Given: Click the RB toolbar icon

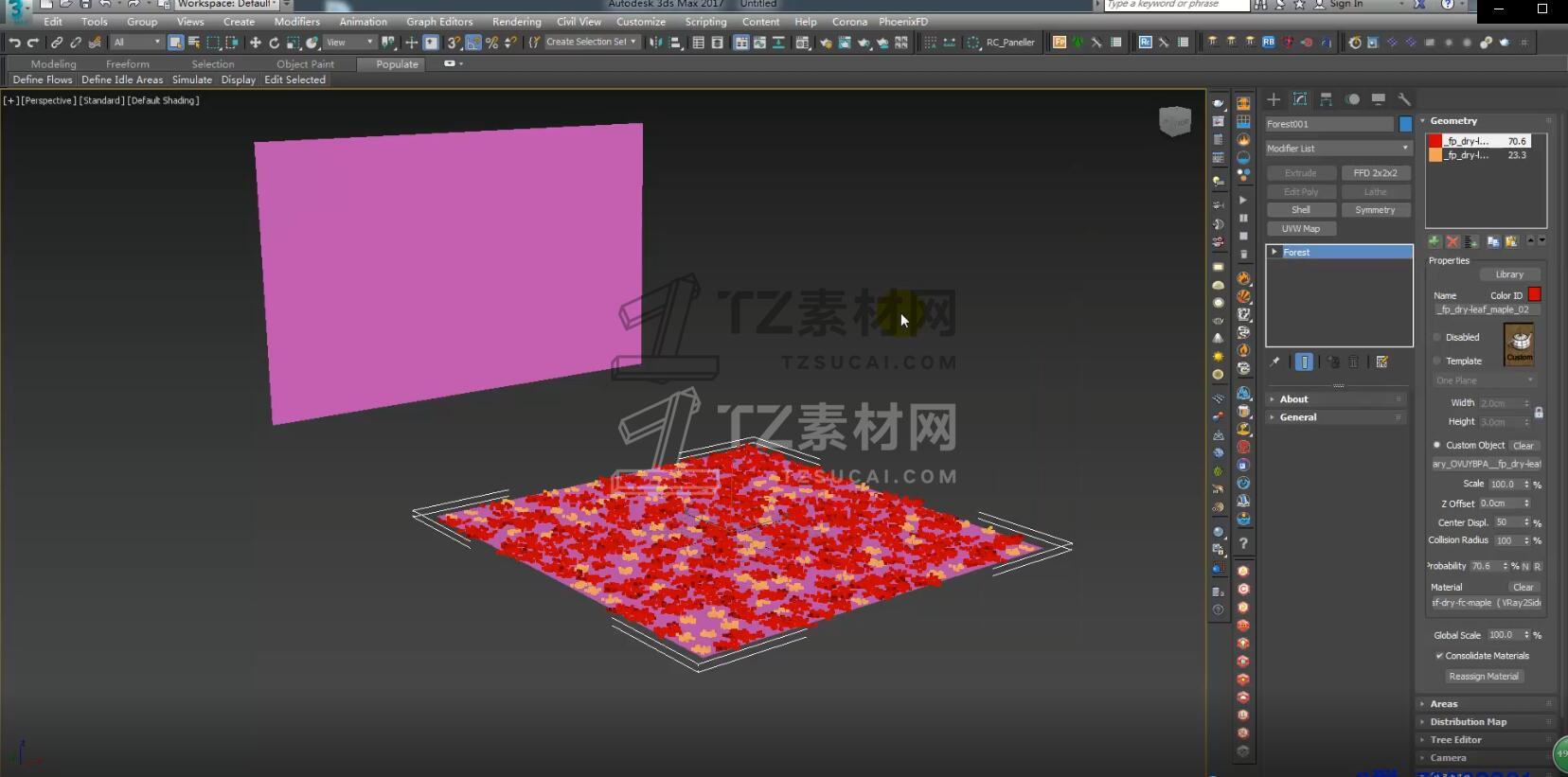Looking at the screenshot, I should point(1269,43).
